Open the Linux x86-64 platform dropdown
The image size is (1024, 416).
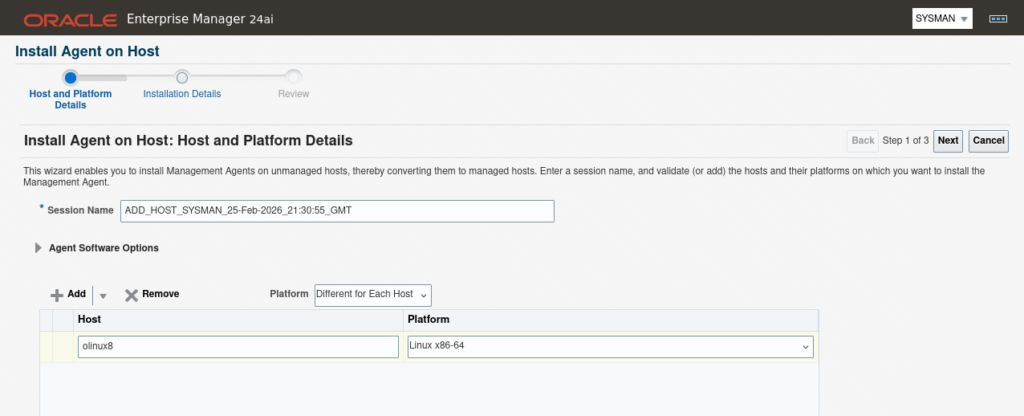pos(610,346)
